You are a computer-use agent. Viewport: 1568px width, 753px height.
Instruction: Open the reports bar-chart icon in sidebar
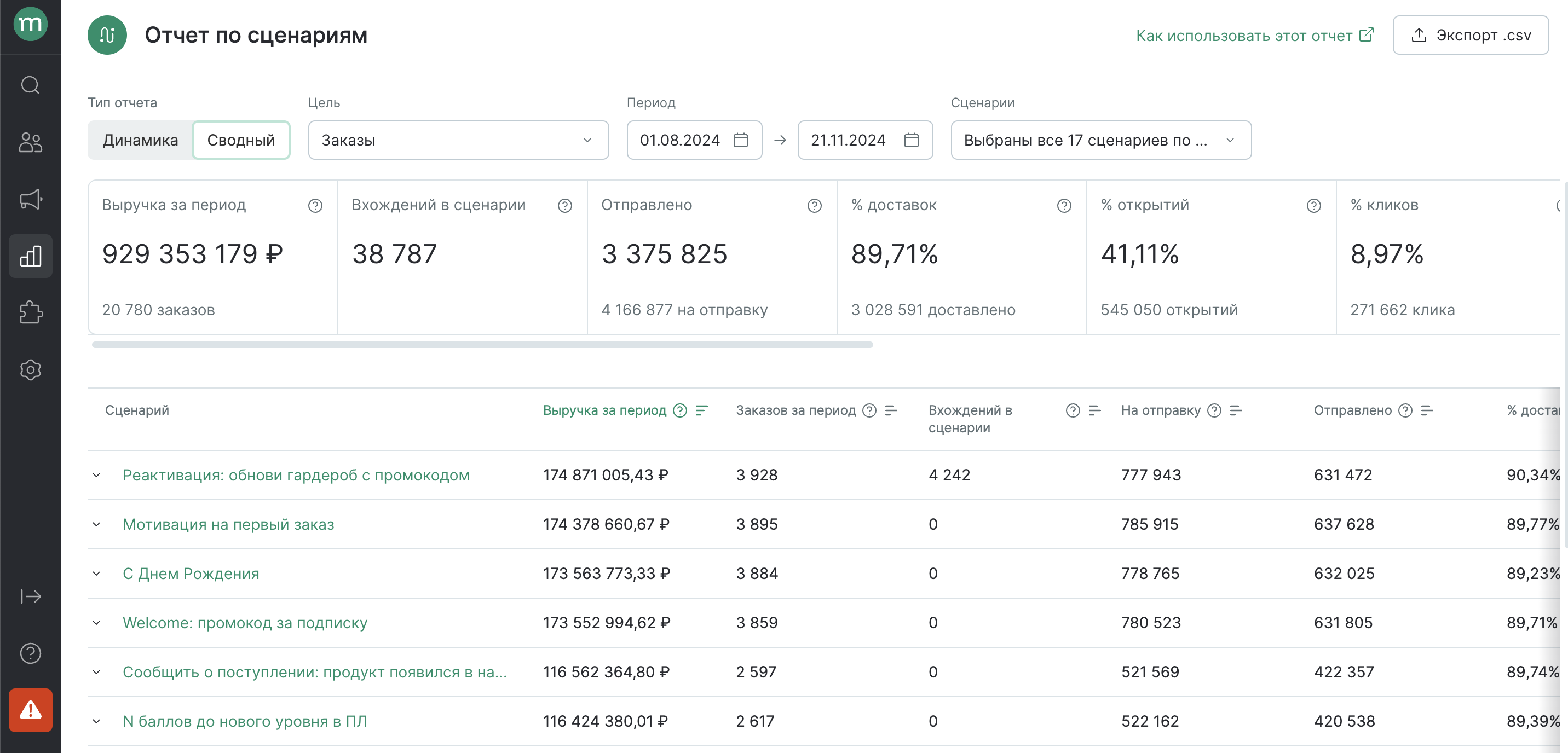click(31, 256)
